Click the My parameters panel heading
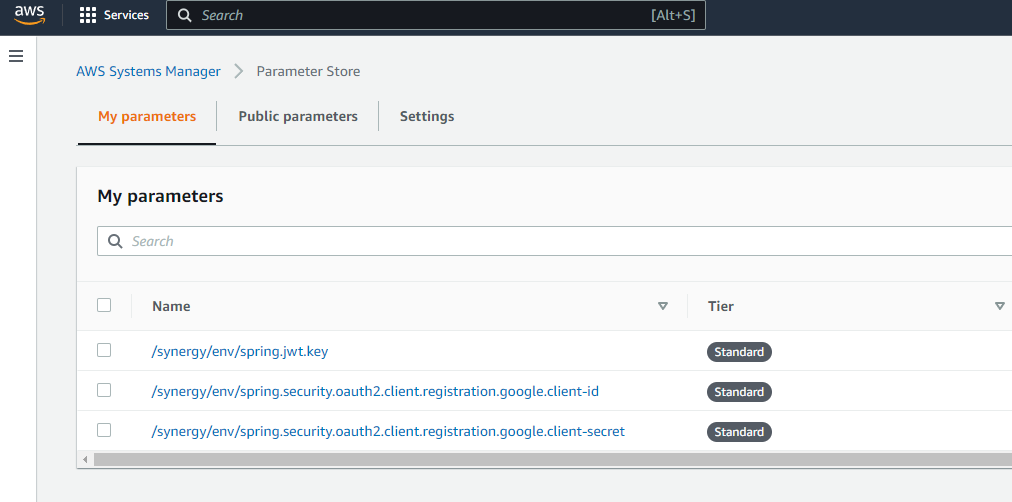 (160, 196)
